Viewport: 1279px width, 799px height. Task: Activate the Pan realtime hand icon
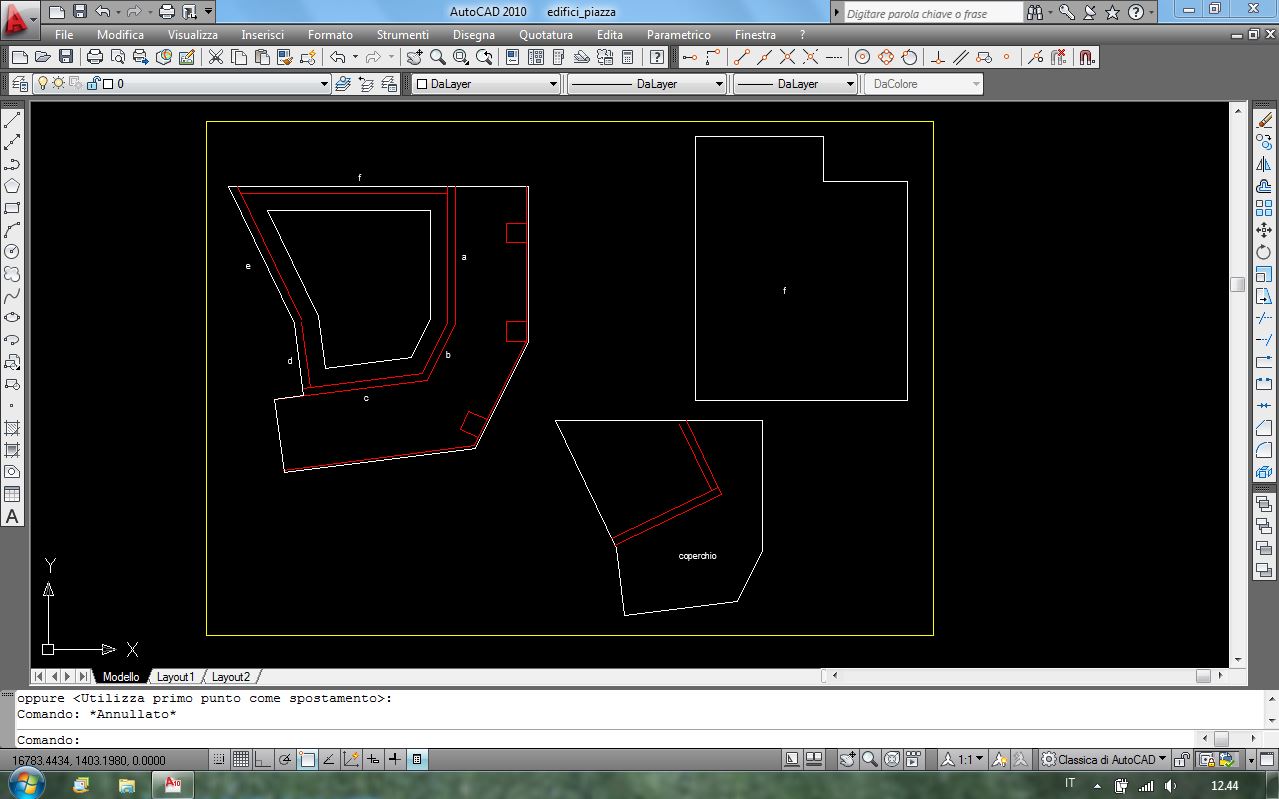[x=414, y=57]
